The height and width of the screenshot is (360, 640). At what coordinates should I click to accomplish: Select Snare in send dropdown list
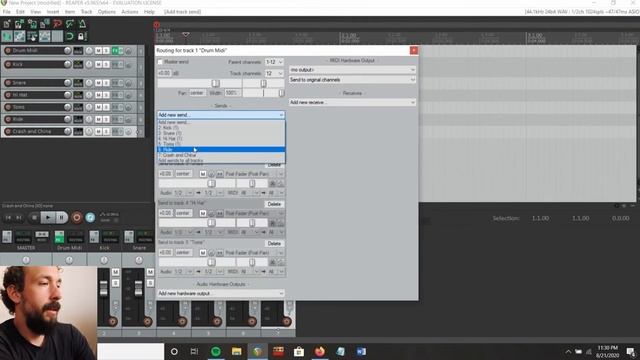221,133
